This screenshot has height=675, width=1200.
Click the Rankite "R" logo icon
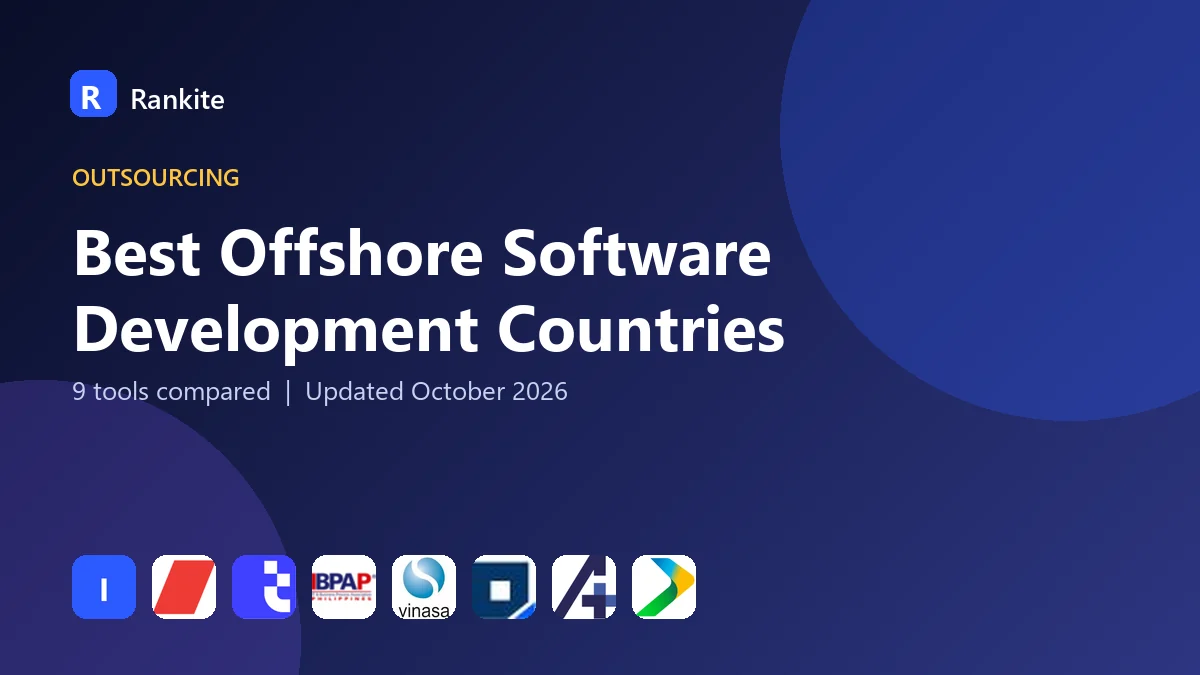(93, 94)
